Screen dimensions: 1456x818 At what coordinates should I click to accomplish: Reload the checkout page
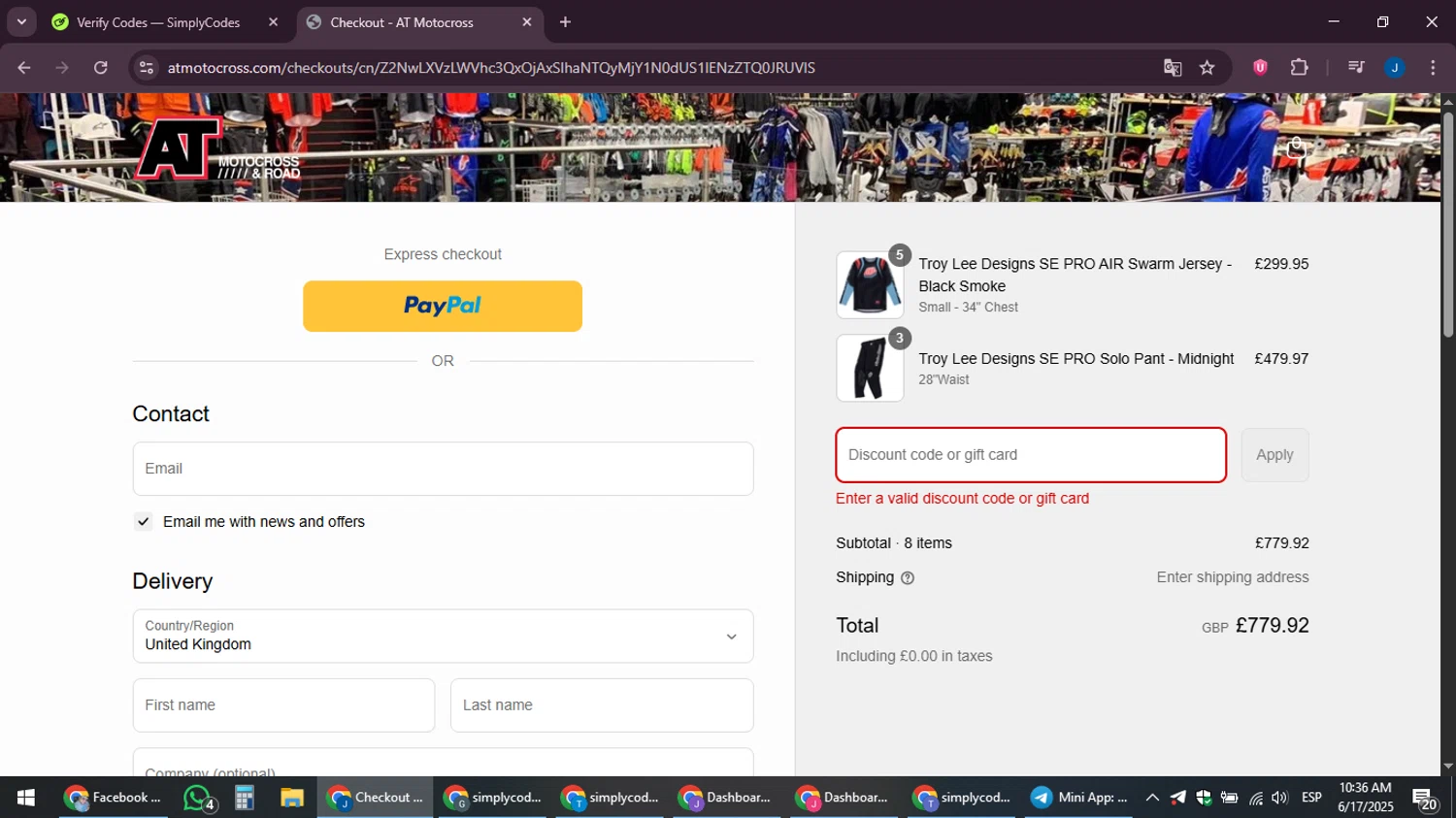101,68
